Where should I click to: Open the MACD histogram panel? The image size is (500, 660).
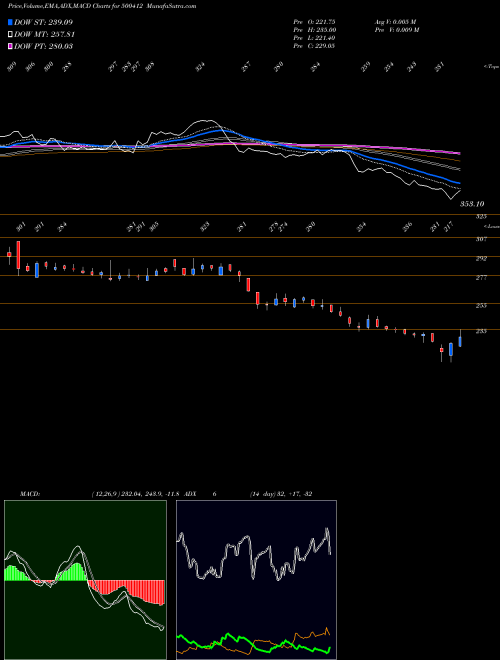[85, 580]
